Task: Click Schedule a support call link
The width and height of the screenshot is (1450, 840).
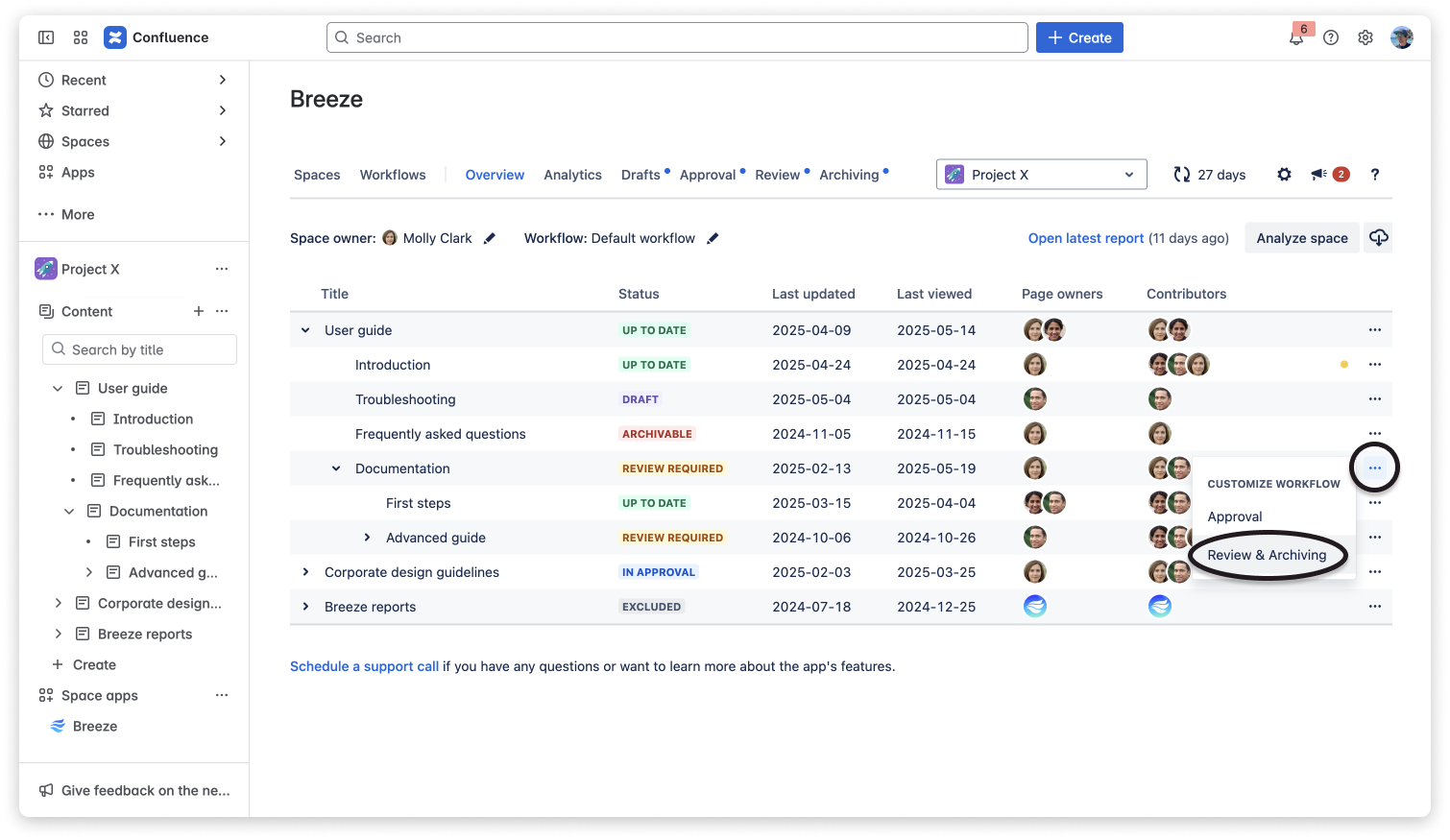Action: tap(364, 666)
